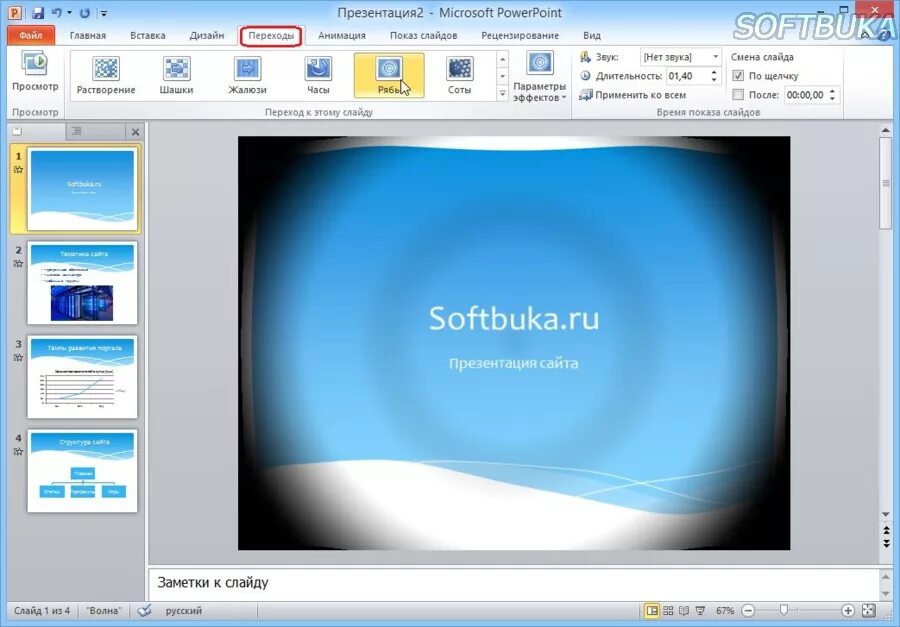Click the русский language indicator
This screenshot has width=900, height=627.
(184, 611)
